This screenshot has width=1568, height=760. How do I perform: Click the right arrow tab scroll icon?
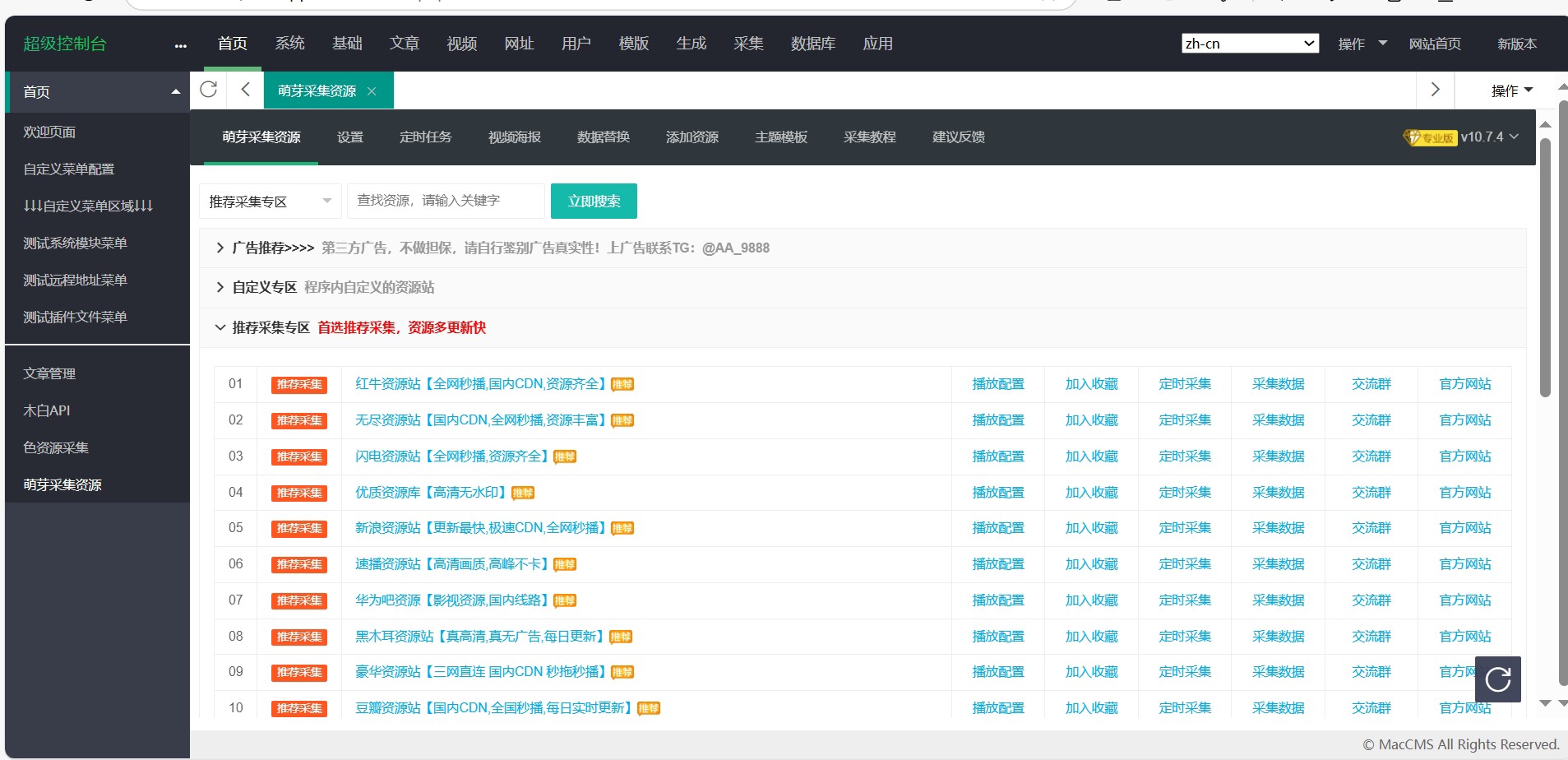pos(1435,90)
